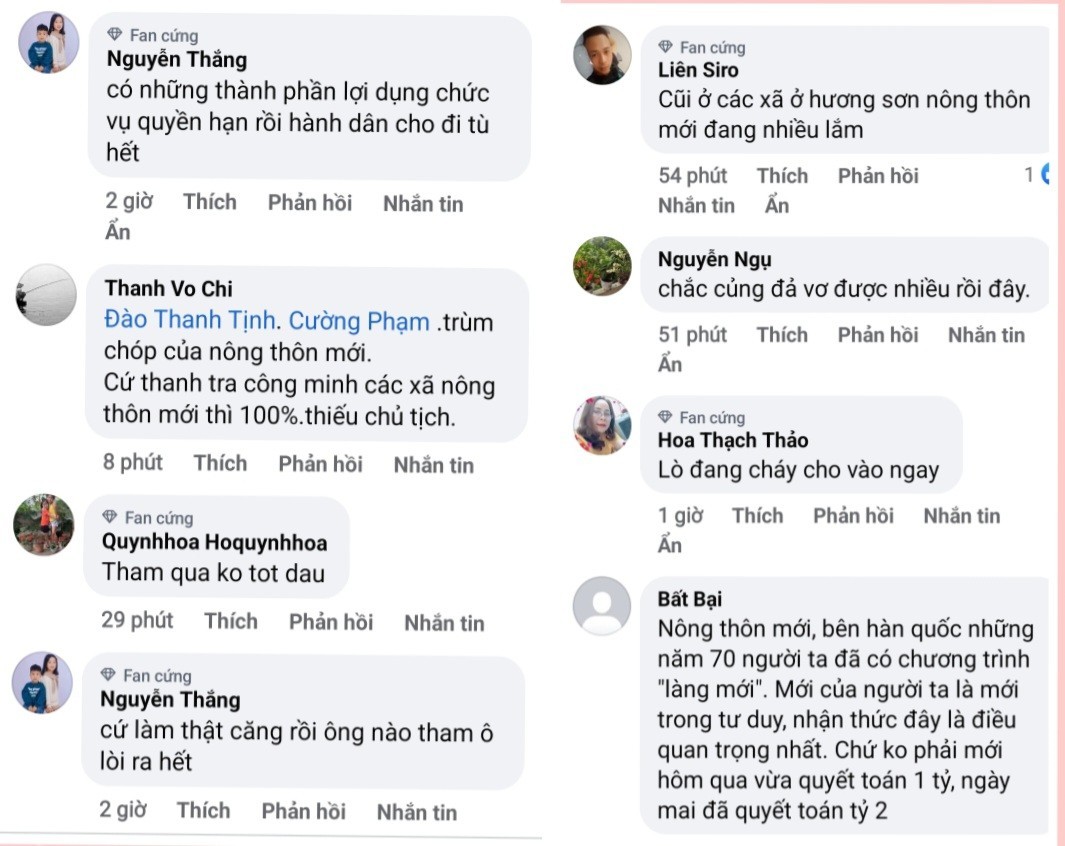Screen dimensions: 1065x846
Task: Click Bất Bại's default avatar icon
Action: pyautogui.click(x=602, y=605)
